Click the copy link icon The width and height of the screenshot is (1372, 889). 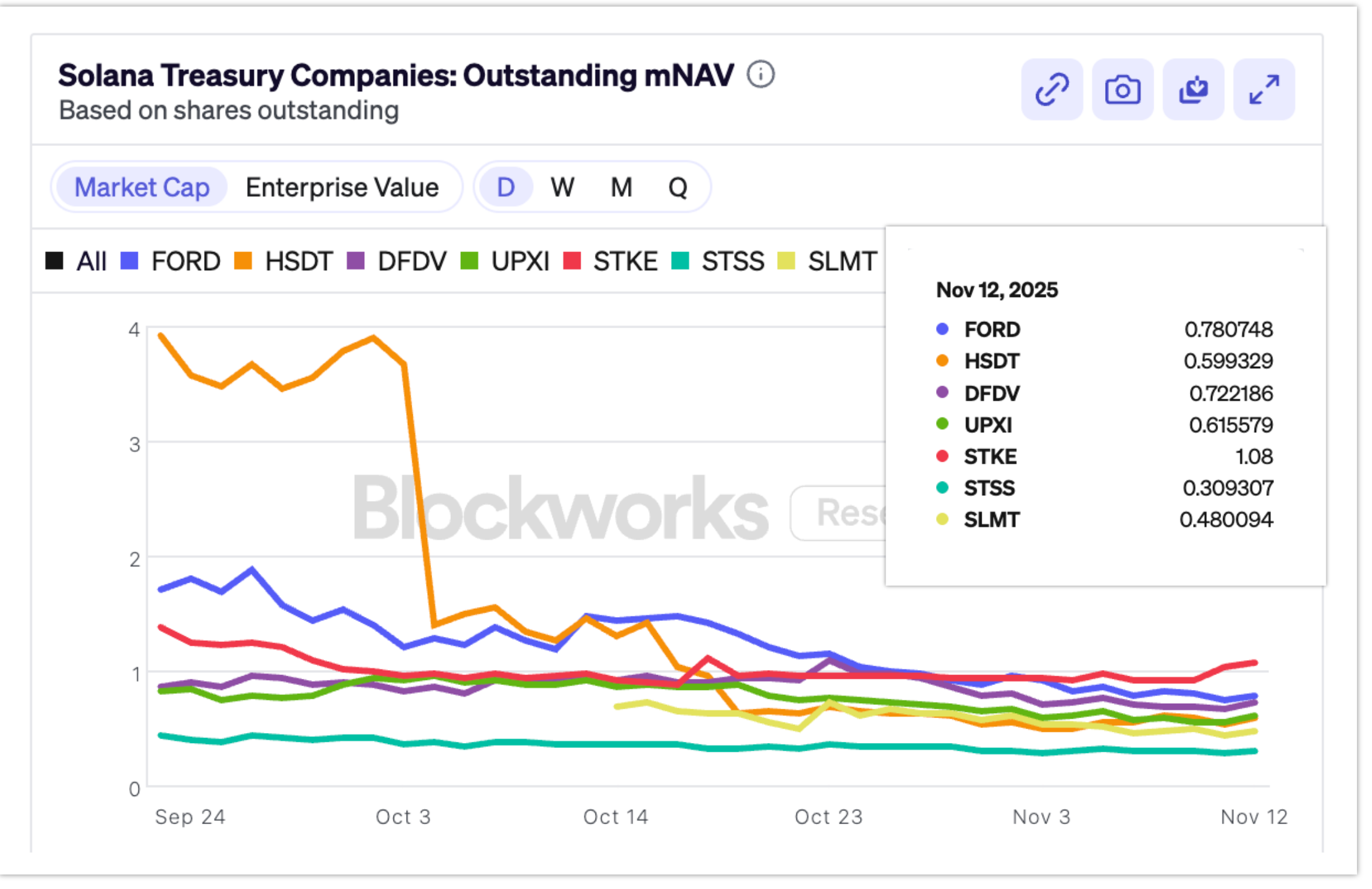point(1052,89)
